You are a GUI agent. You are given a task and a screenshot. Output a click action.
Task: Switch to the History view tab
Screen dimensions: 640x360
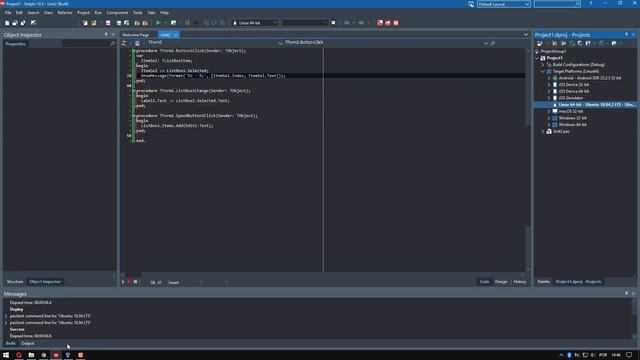[x=520, y=282]
